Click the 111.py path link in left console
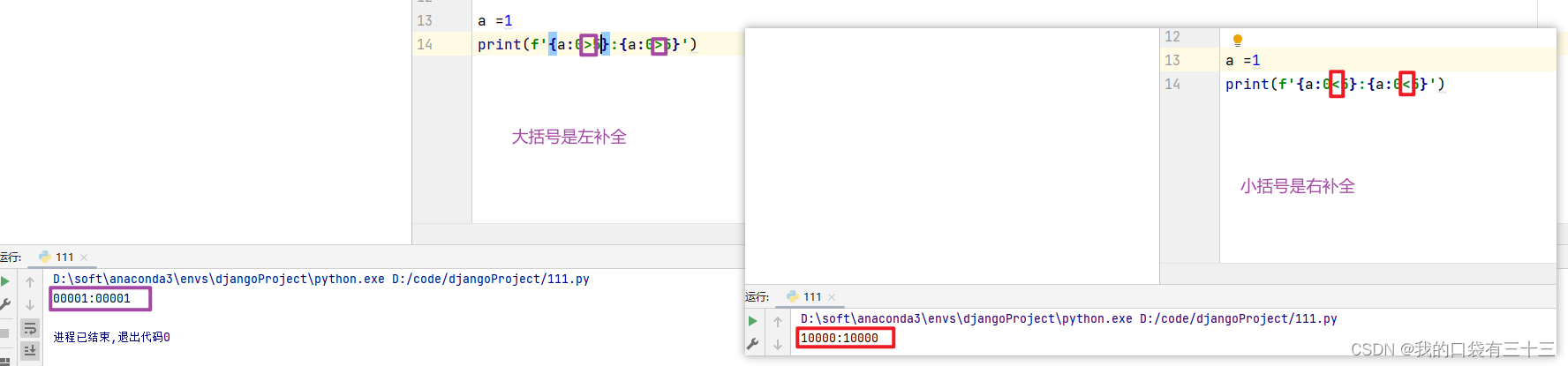Viewport: 1568px width, 366px height. (491, 279)
